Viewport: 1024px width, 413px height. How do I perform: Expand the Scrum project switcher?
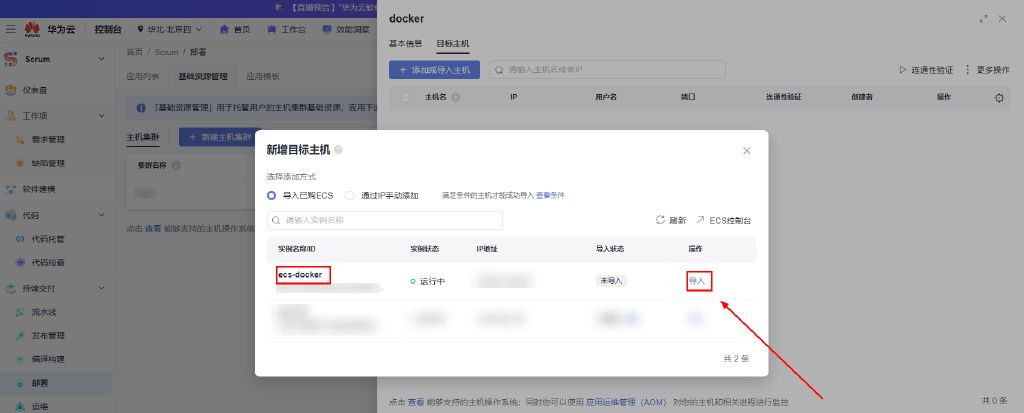pyautogui.click(x=101, y=59)
